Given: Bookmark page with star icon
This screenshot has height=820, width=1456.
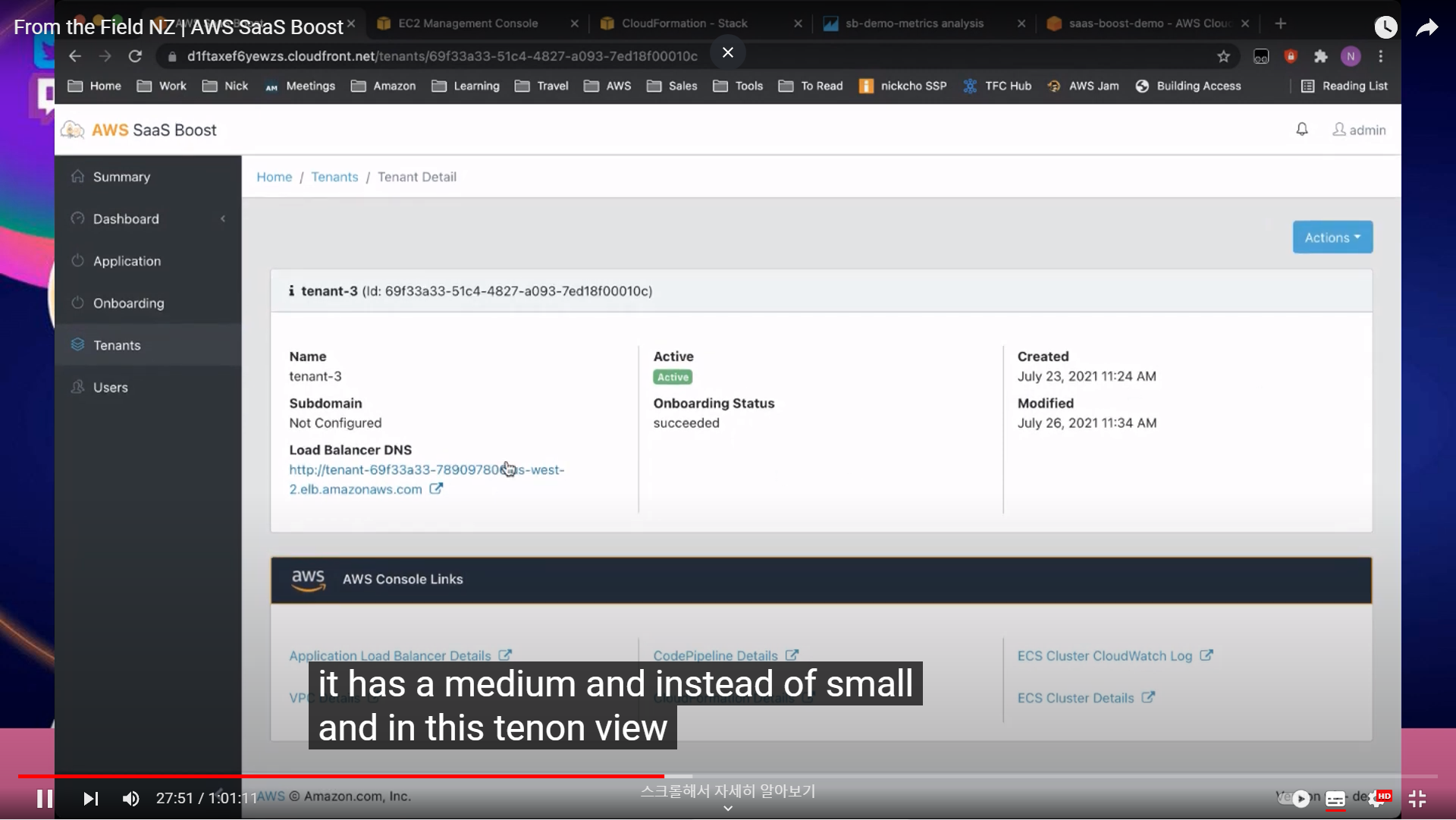Looking at the screenshot, I should [1223, 56].
